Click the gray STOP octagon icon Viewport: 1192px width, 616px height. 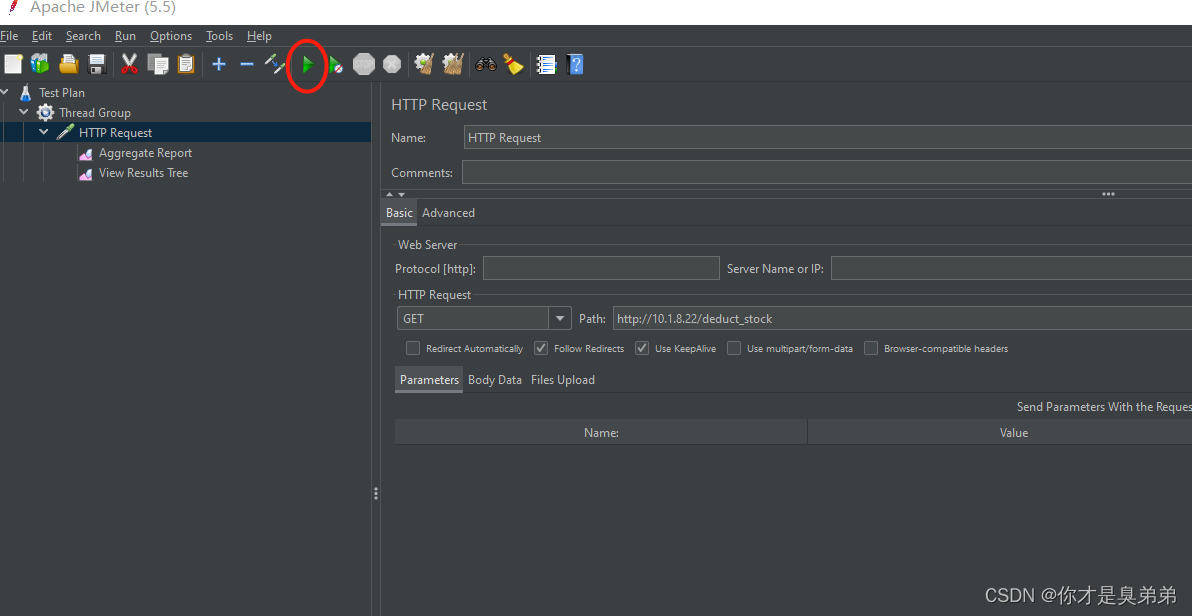[x=364, y=65]
